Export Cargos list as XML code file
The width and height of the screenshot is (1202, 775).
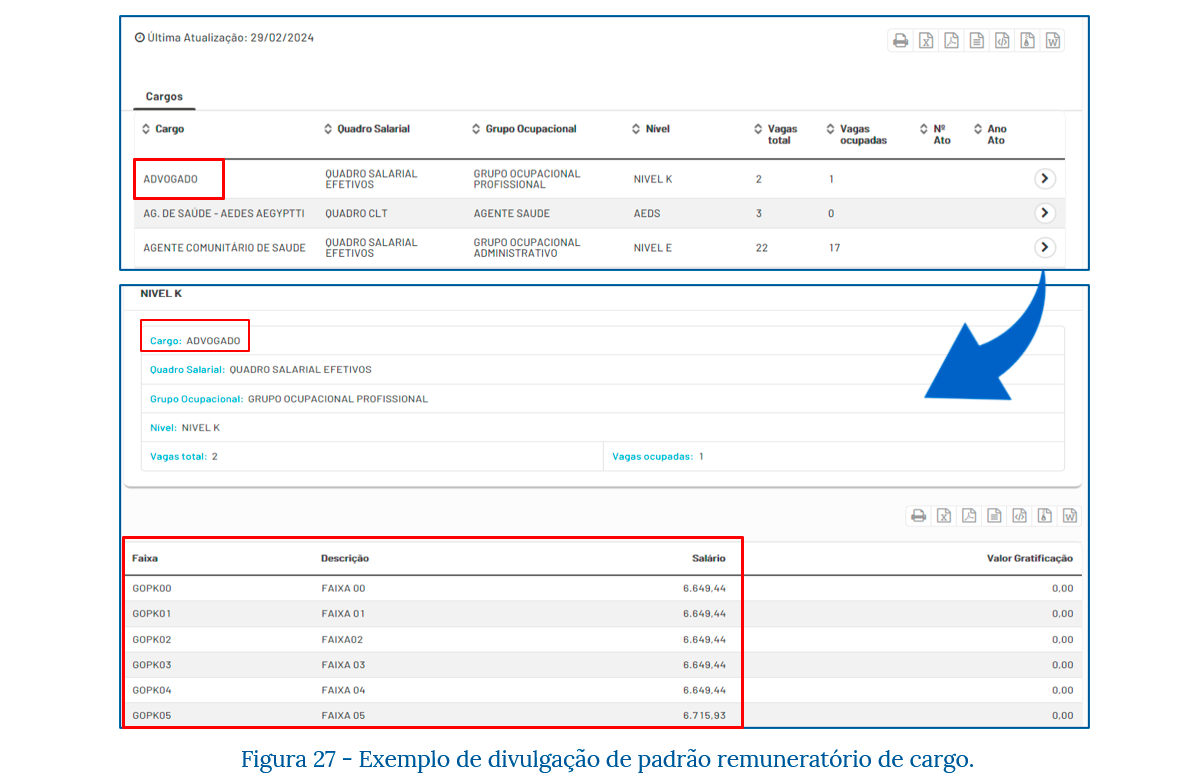1001,41
